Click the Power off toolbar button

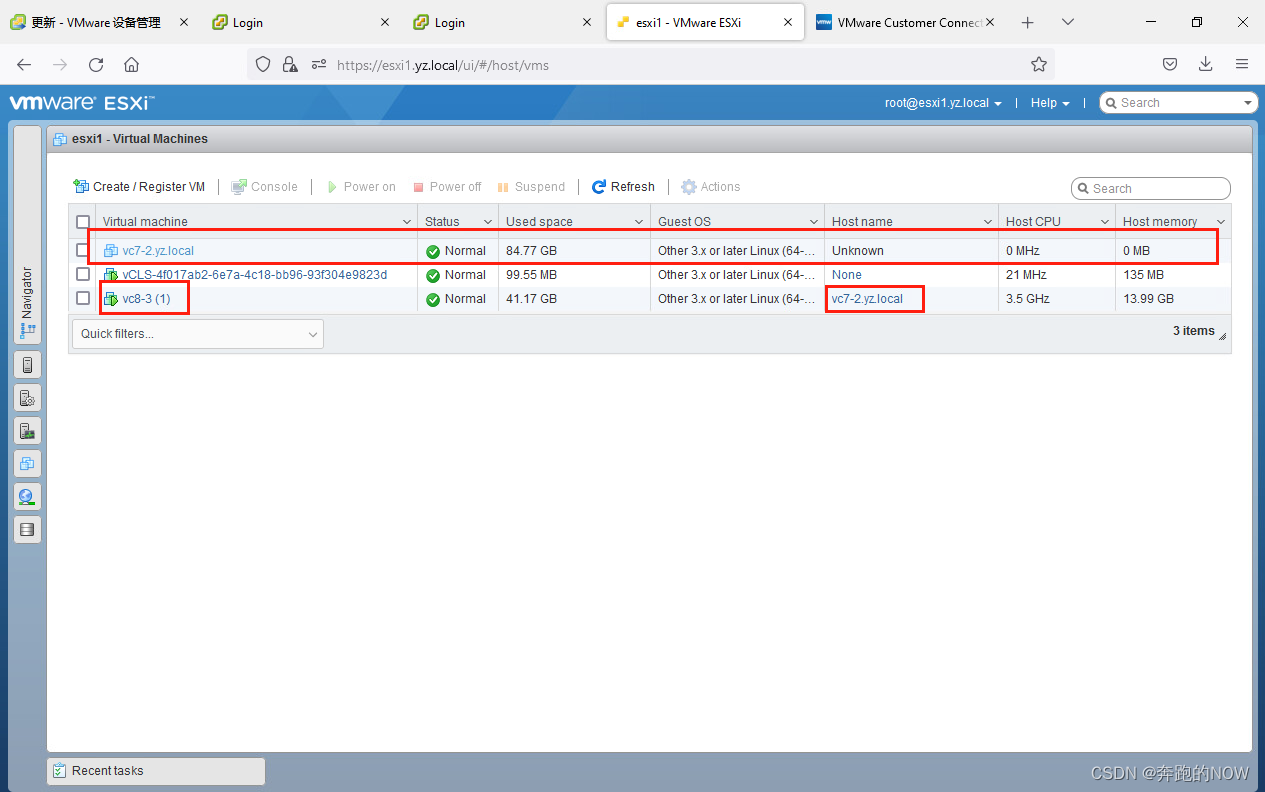coord(447,187)
